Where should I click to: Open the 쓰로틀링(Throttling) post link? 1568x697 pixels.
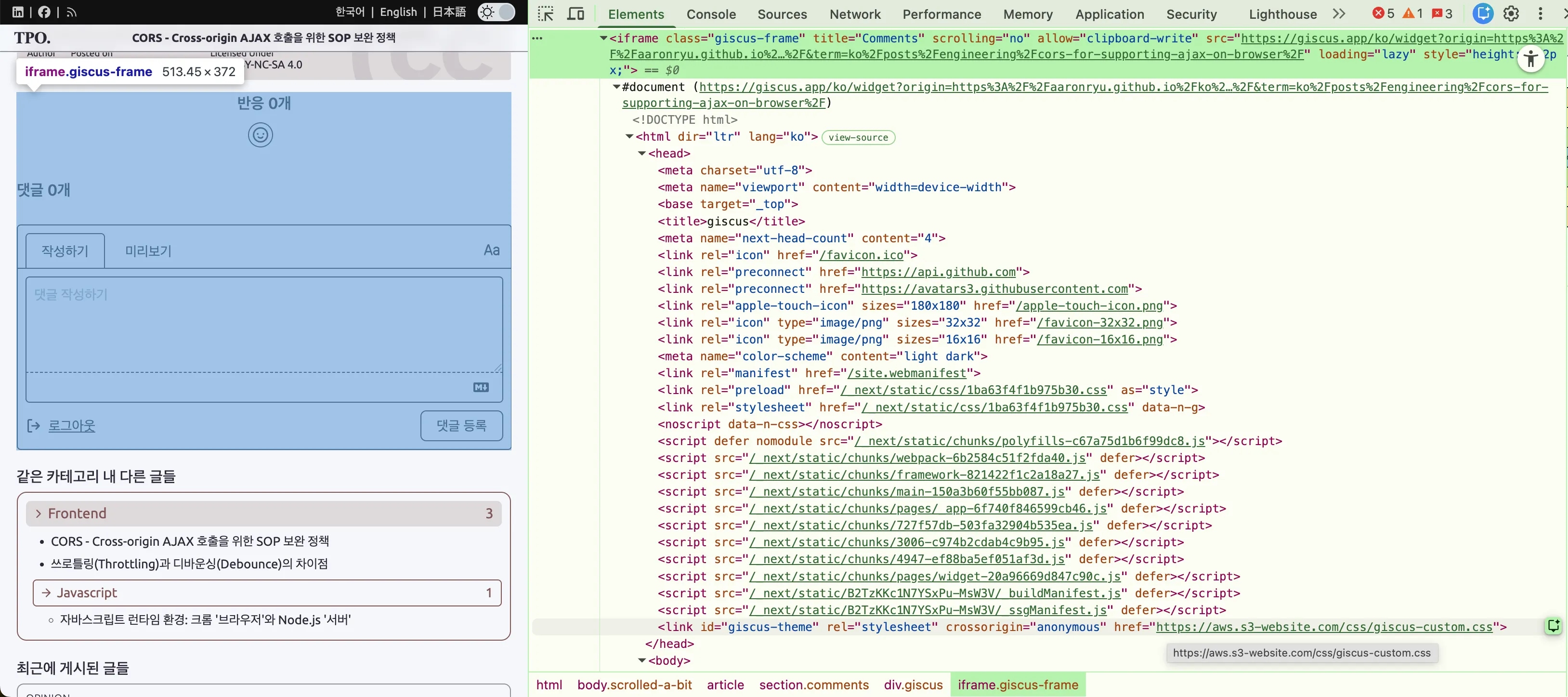tap(189, 564)
